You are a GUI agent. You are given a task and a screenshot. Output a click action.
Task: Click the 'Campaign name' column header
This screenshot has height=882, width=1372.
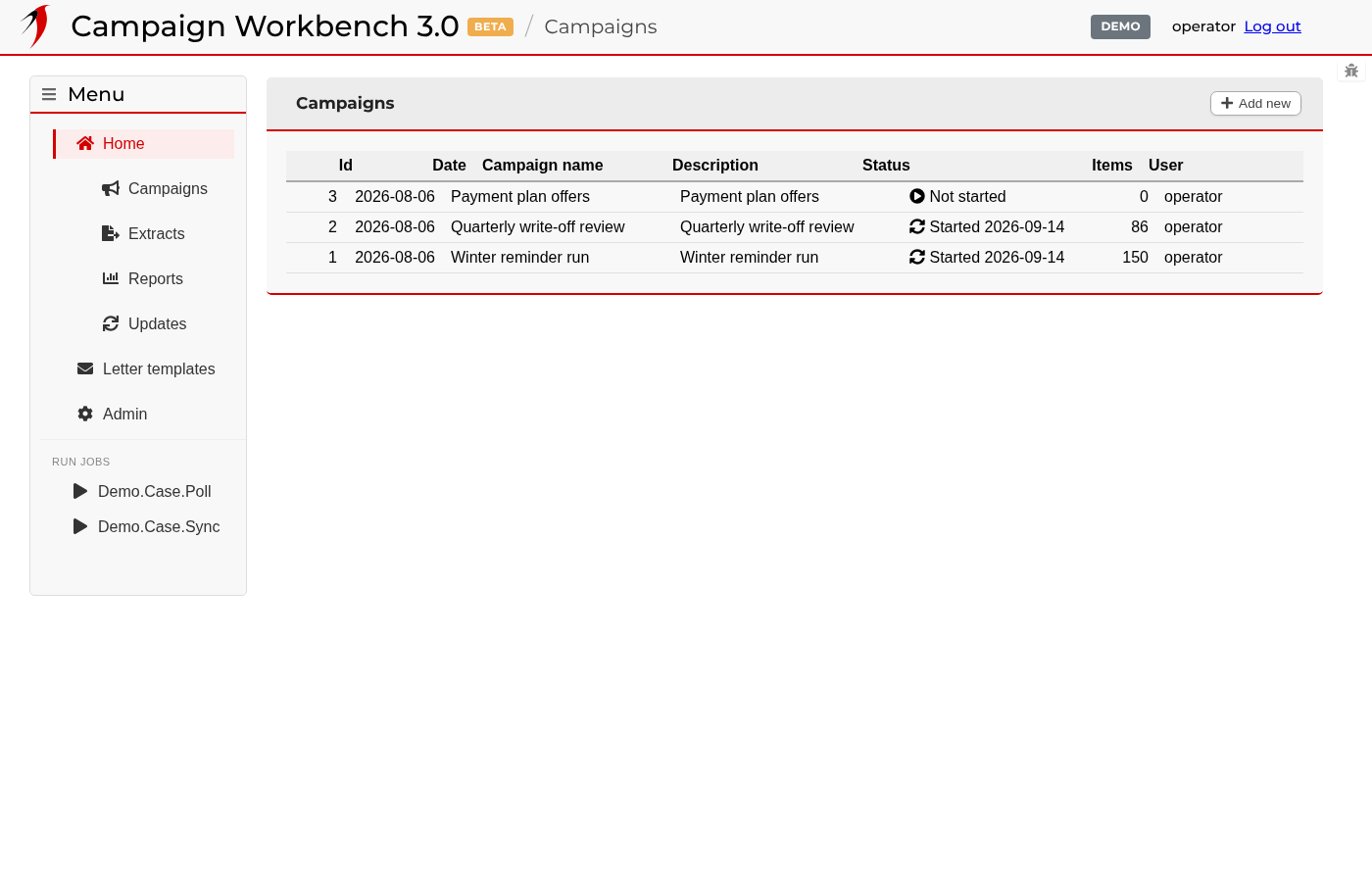pos(543,165)
